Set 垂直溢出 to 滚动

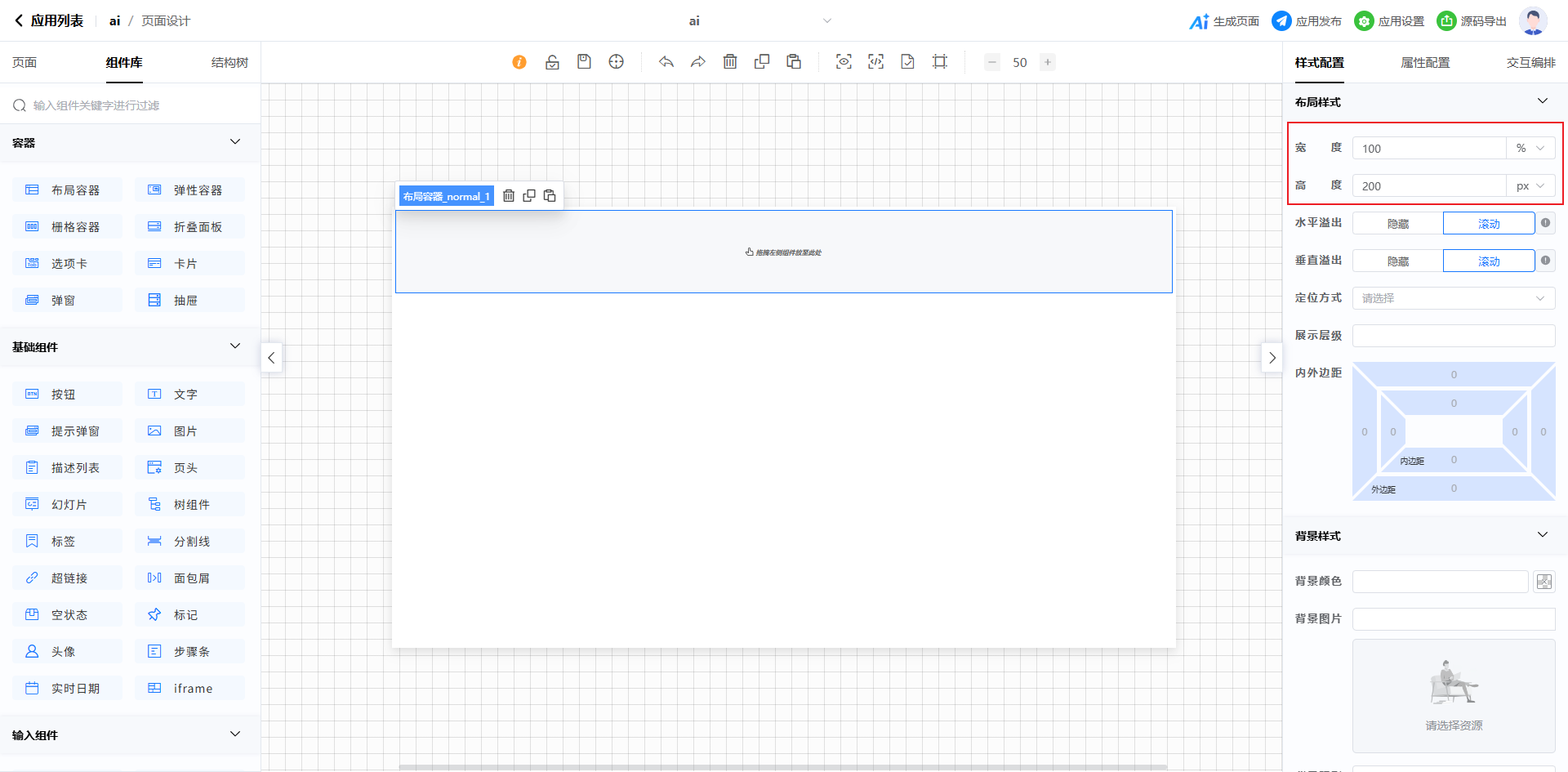click(1488, 261)
